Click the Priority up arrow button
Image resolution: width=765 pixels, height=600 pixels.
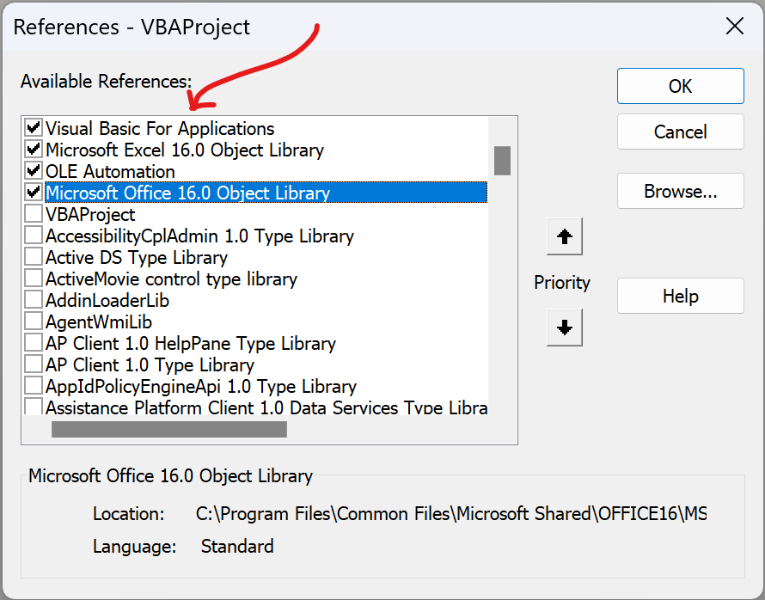[x=564, y=237]
